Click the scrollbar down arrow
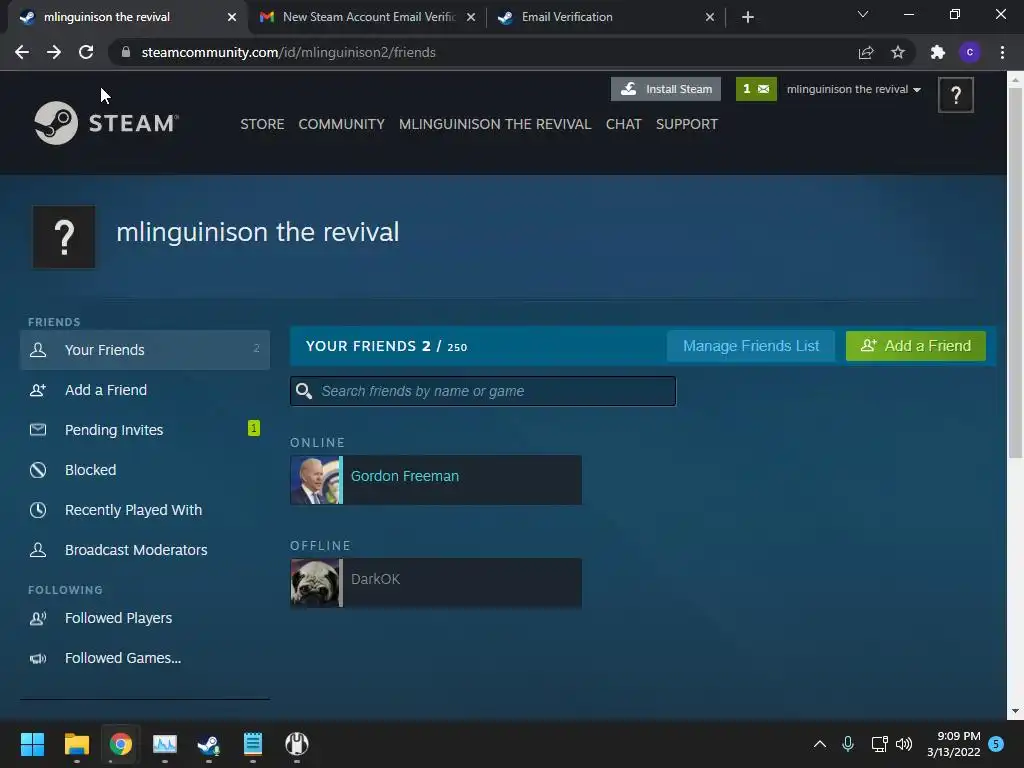 [x=1015, y=711]
